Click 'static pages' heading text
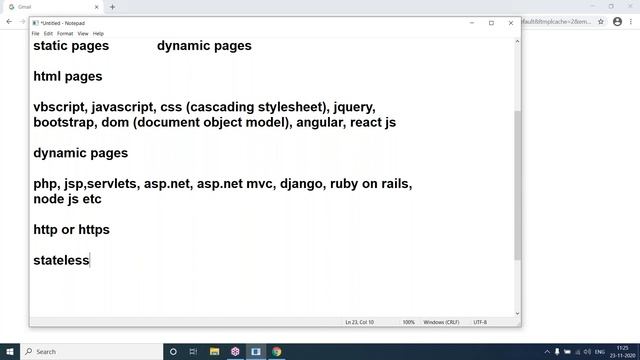 tap(71, 46)
